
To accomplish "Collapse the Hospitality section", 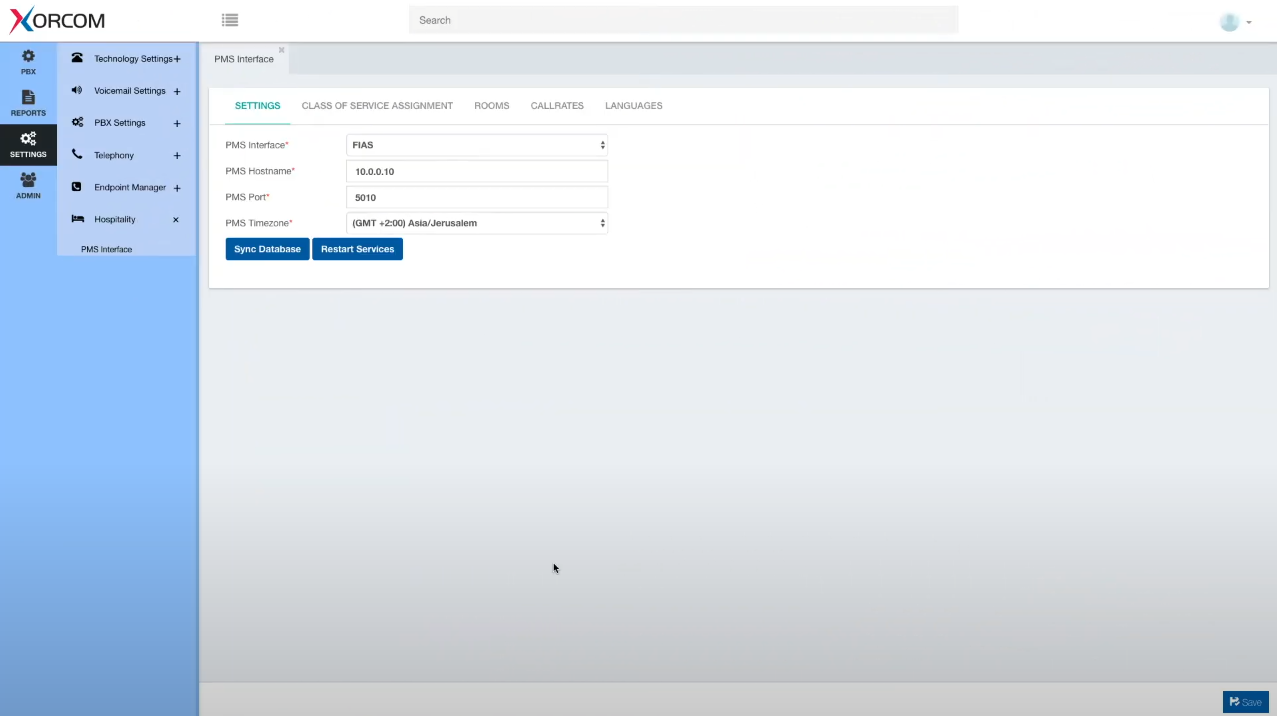I will (176, 219).
